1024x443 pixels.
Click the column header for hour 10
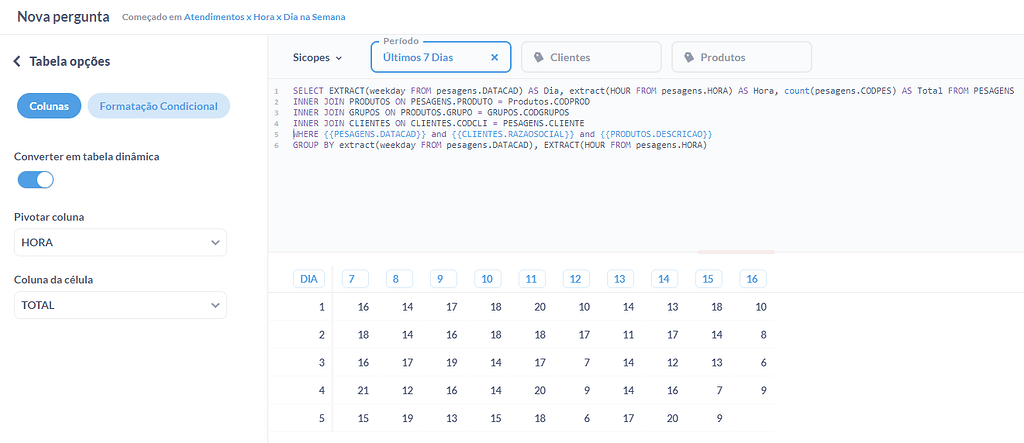point(487,279)
